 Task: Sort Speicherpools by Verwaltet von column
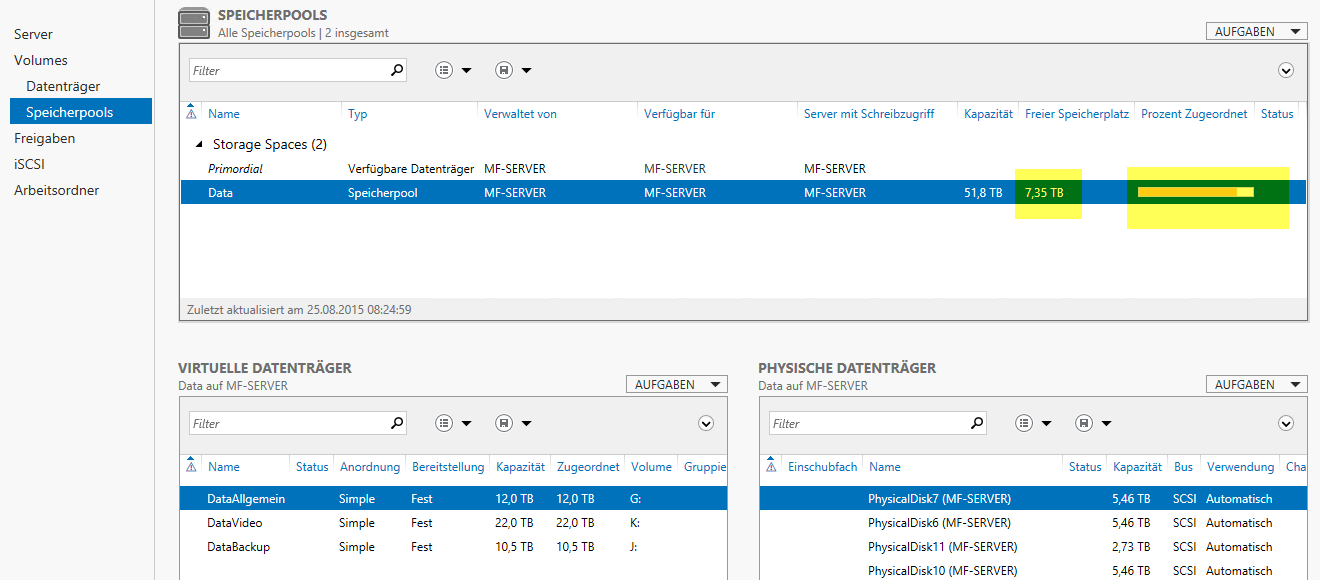[520, 114]
